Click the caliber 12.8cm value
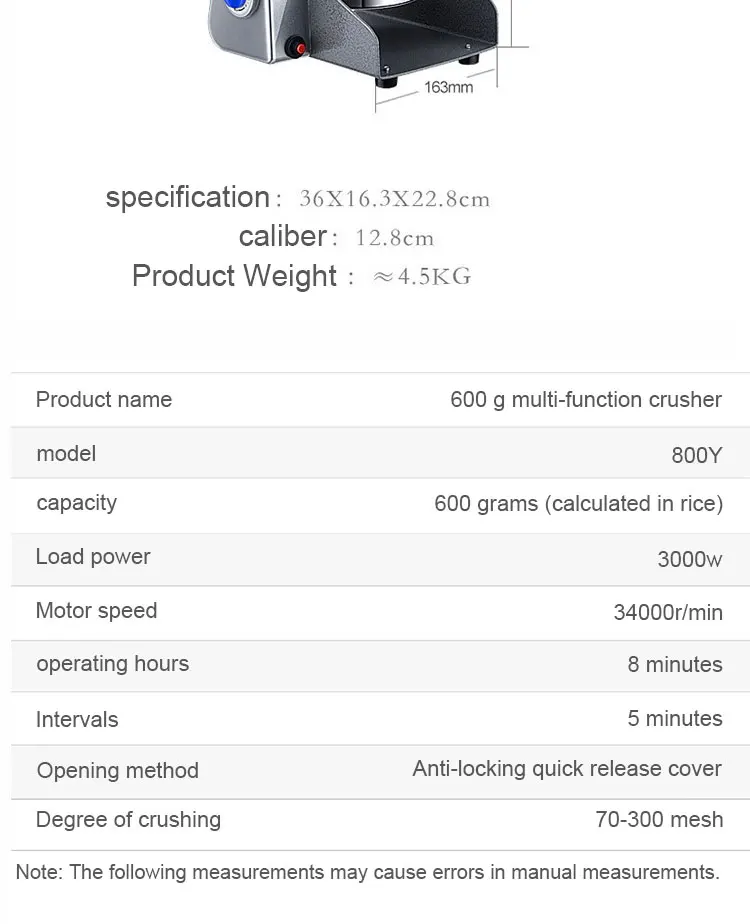The image size is (750, 924). tap(395, 238)
